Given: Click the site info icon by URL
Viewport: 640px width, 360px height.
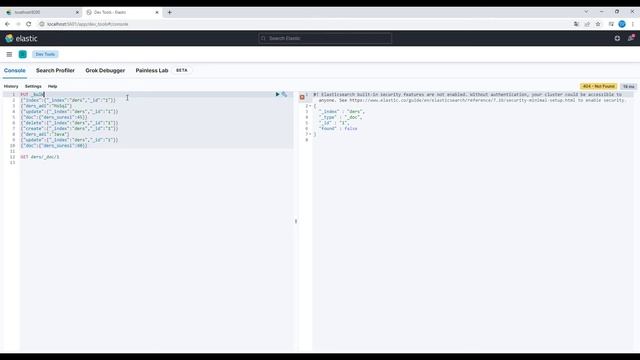Looking at the screenshot, I should click(42, 24).
